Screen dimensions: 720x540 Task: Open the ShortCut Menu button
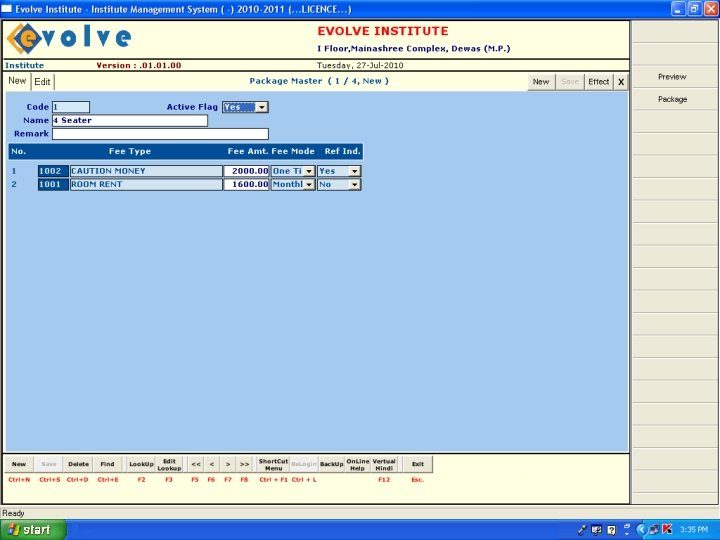273,464
